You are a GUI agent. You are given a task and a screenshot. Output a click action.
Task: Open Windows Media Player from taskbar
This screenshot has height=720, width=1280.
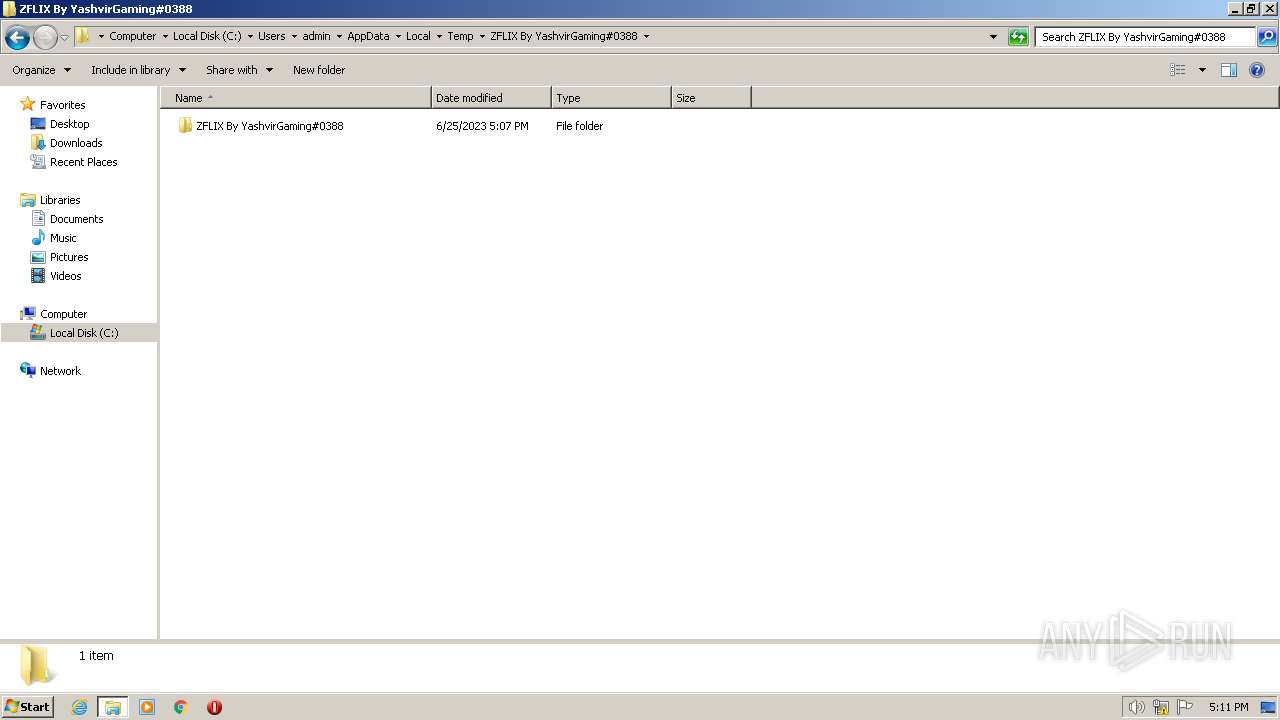(x=147, y=707)
